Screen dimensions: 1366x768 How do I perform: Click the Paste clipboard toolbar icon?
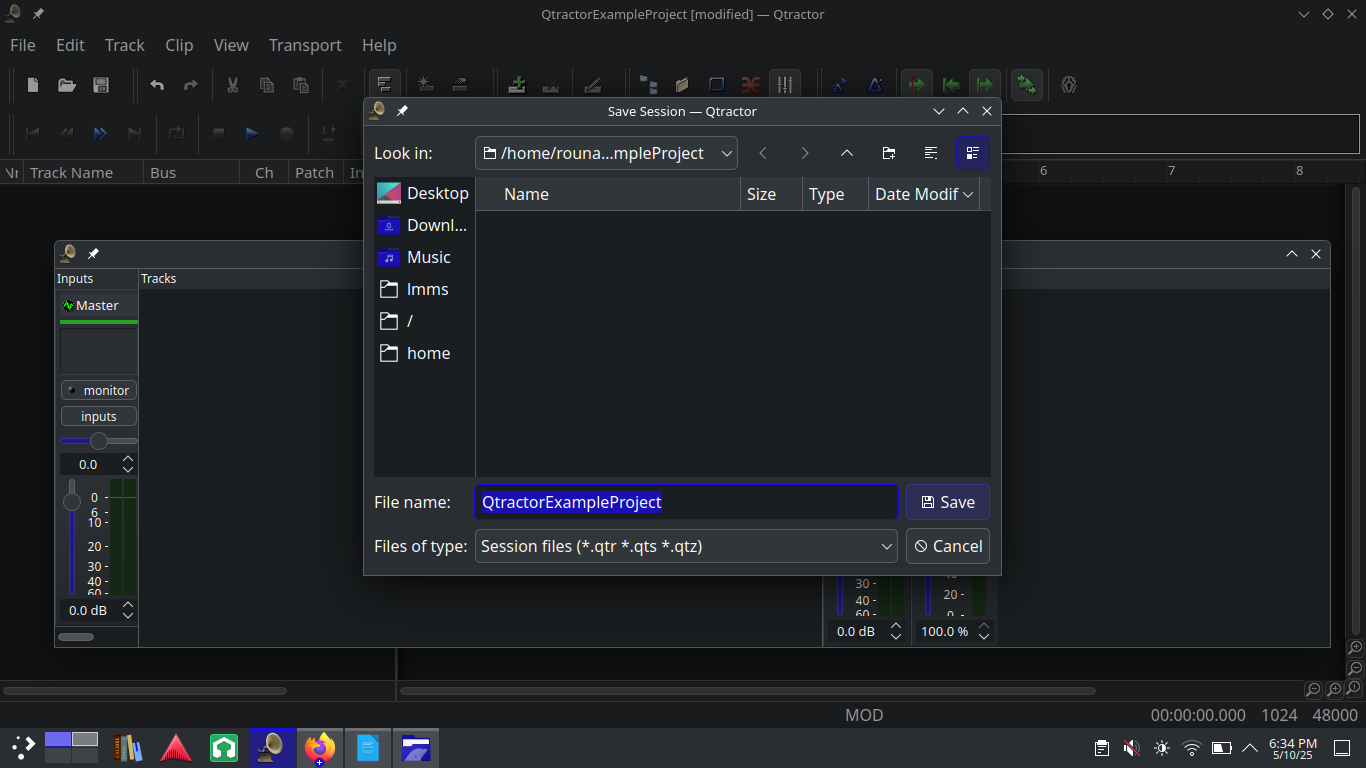(x=300, y=85)
